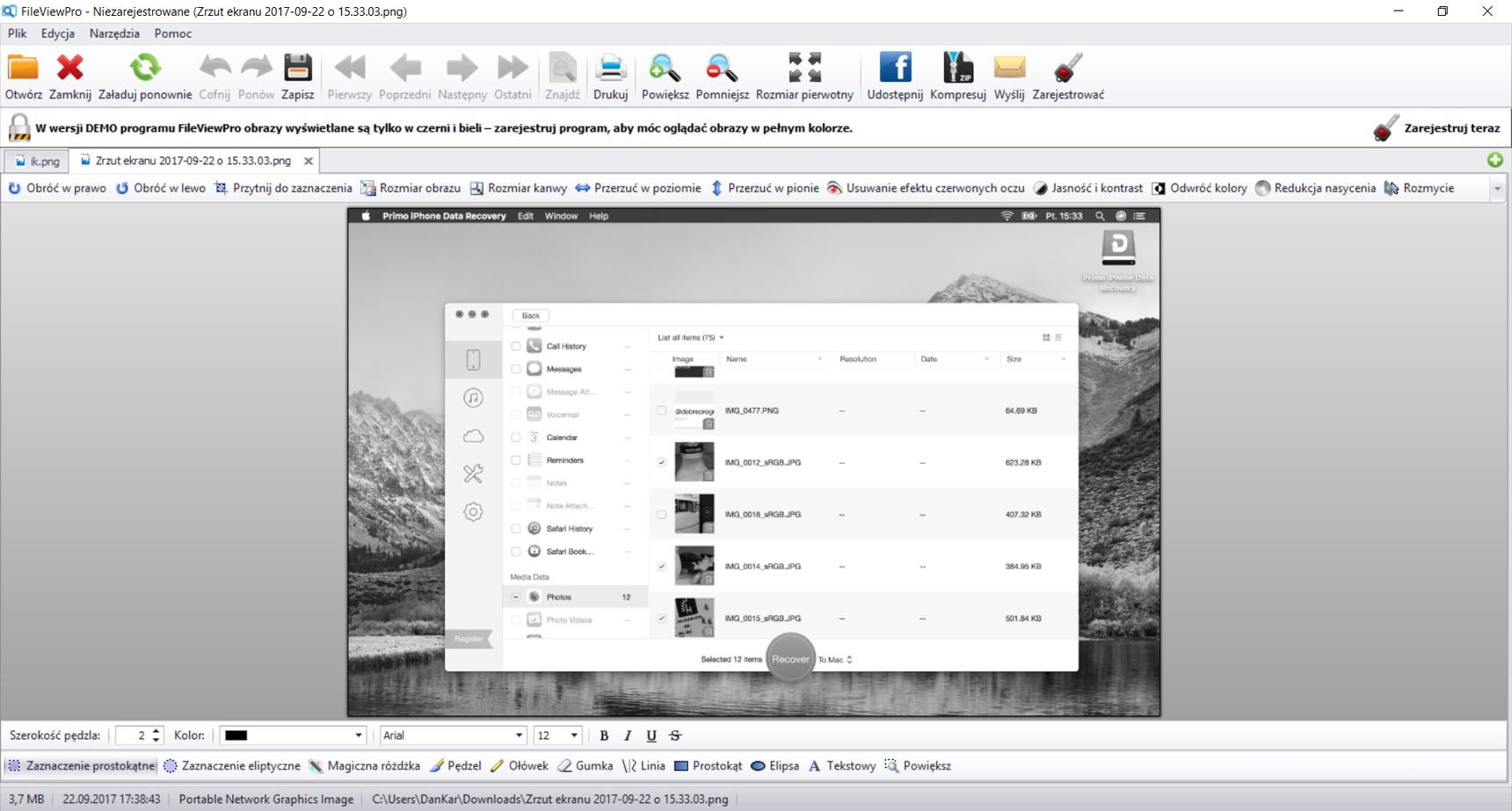
Task: Share on Facebook via Udostępnij
Action: pyautogui.click(x=895, y=76)
